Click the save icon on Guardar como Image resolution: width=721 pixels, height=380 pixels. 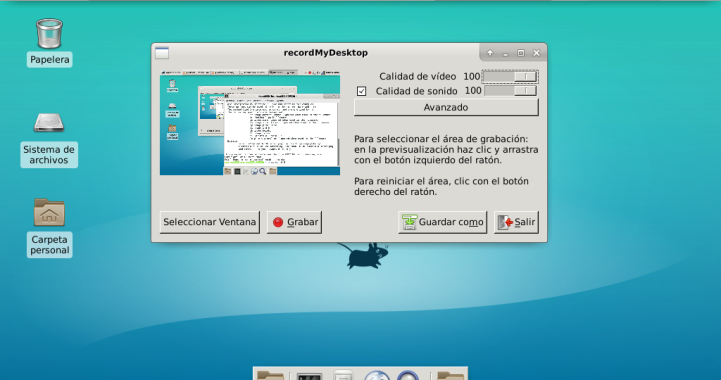click(409, 222)
